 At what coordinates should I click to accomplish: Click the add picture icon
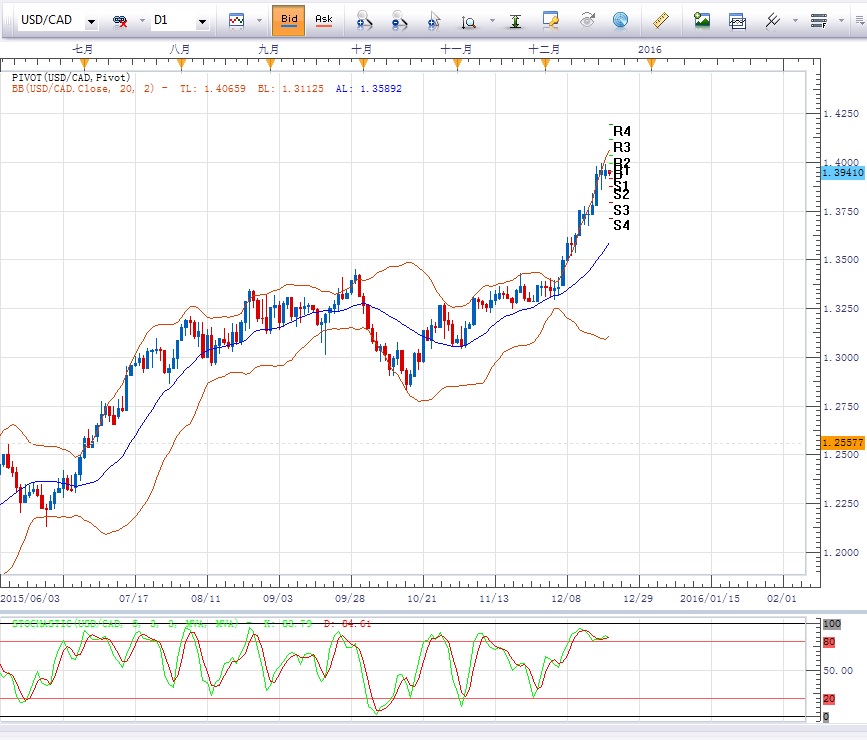(x=702, y=20)
